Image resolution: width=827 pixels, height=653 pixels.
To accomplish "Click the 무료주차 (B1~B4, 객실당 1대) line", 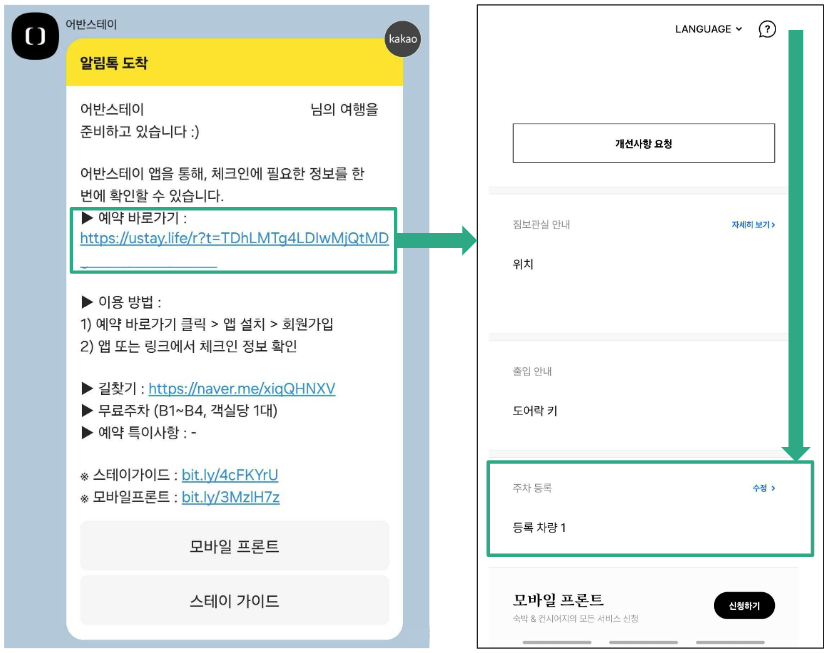I will pyautogui.click(x=179, y=410).
